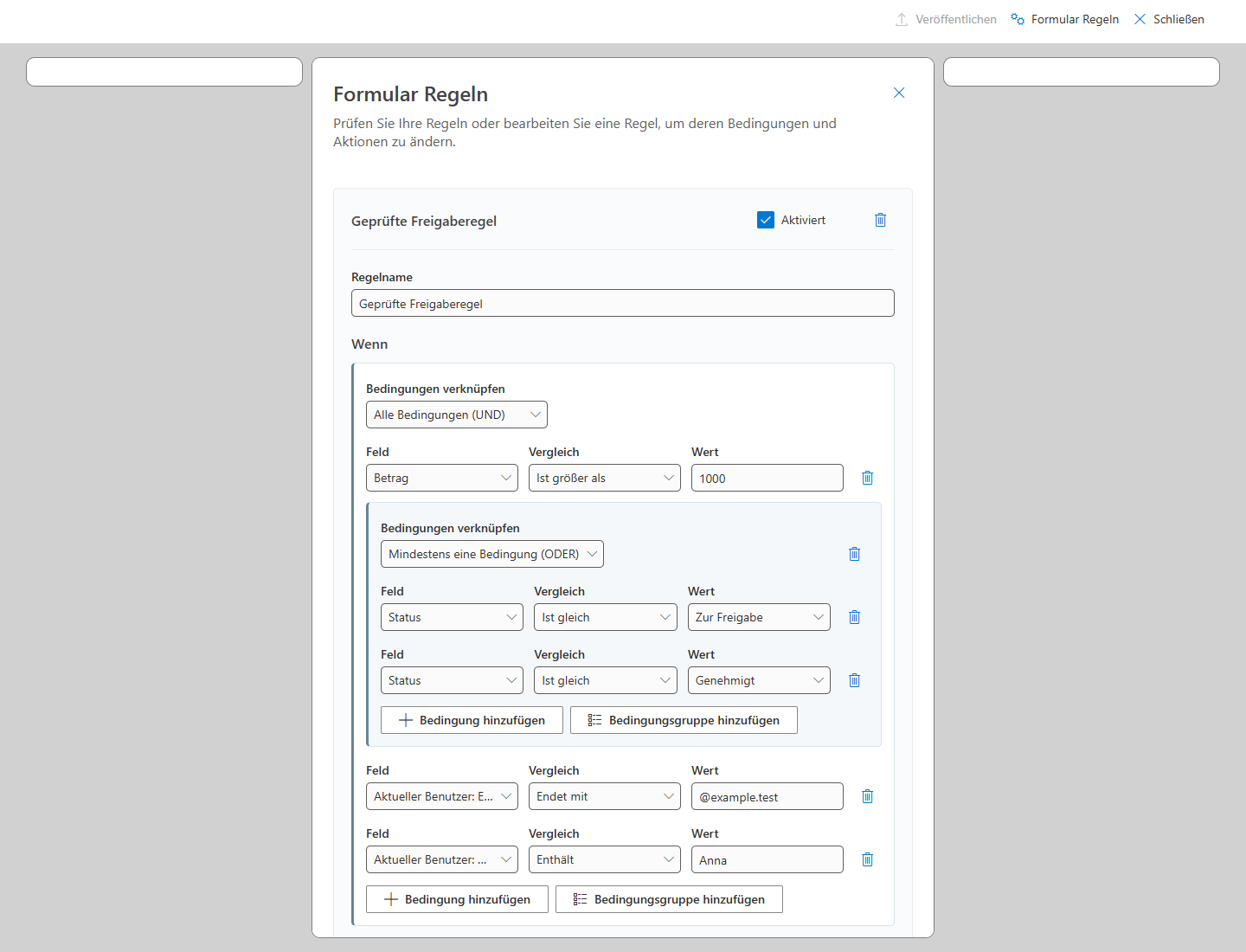
Task: Delete the Anna condition row
Action: pos(867,859)
